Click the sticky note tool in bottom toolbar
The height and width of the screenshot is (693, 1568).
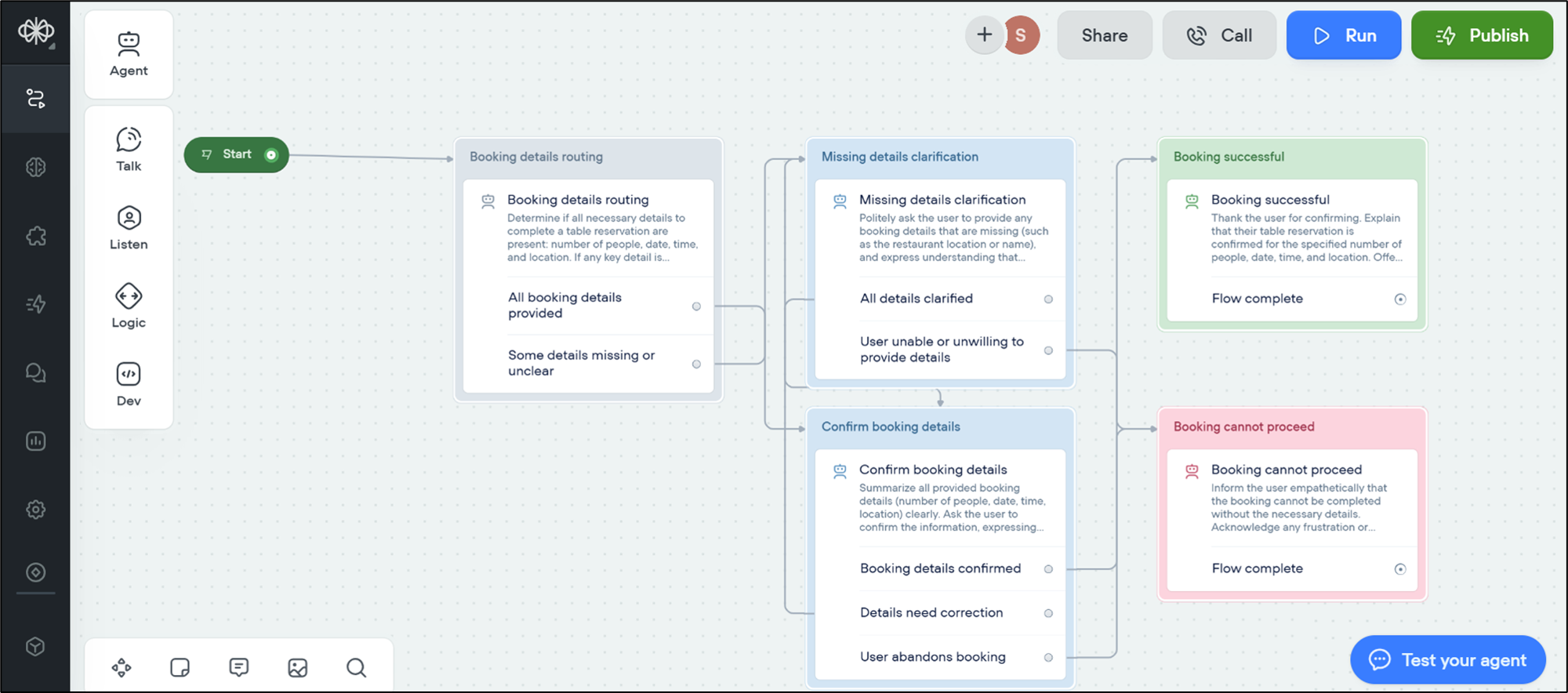click(180, 667)
